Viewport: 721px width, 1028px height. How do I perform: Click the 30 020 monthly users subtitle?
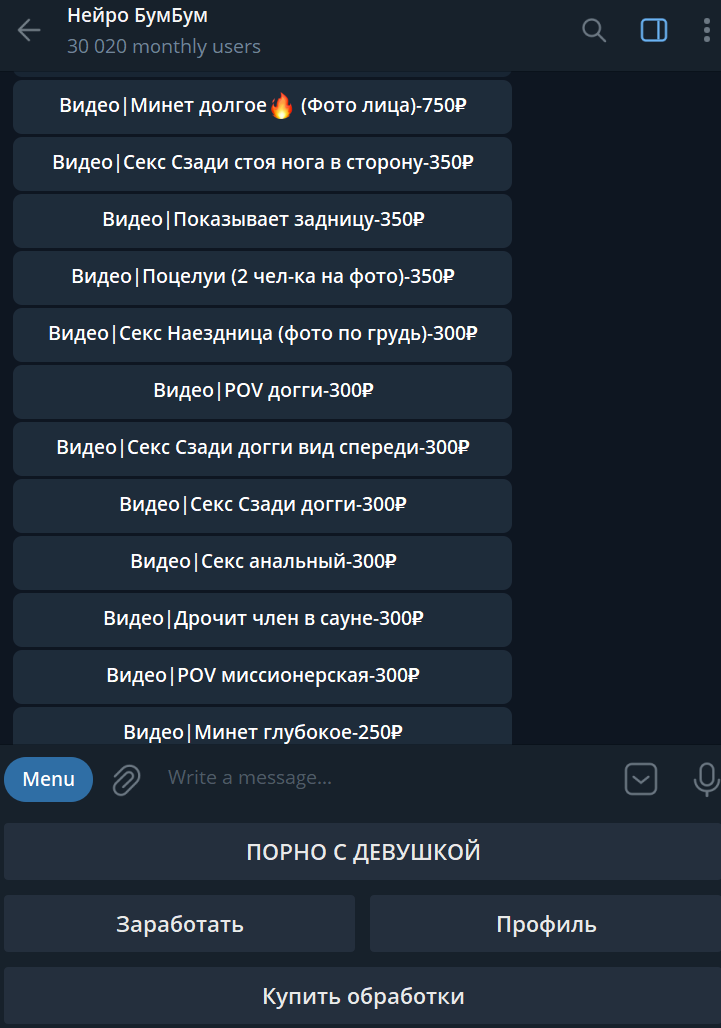pyautogui.click(x=164, y=47)
